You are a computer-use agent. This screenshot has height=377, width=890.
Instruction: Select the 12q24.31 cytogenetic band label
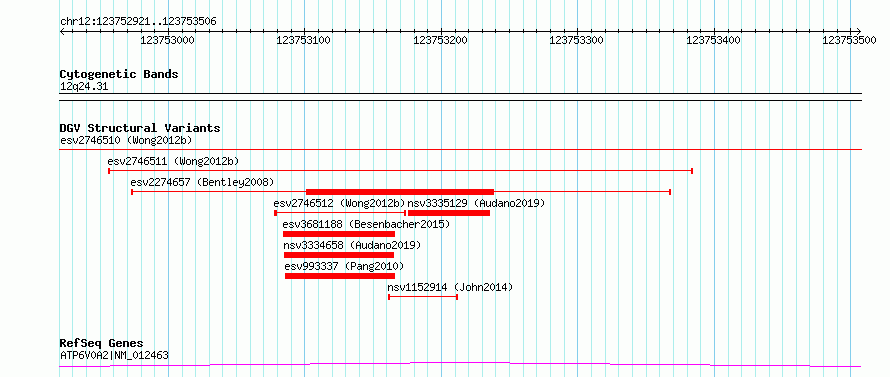coord(84,87)
